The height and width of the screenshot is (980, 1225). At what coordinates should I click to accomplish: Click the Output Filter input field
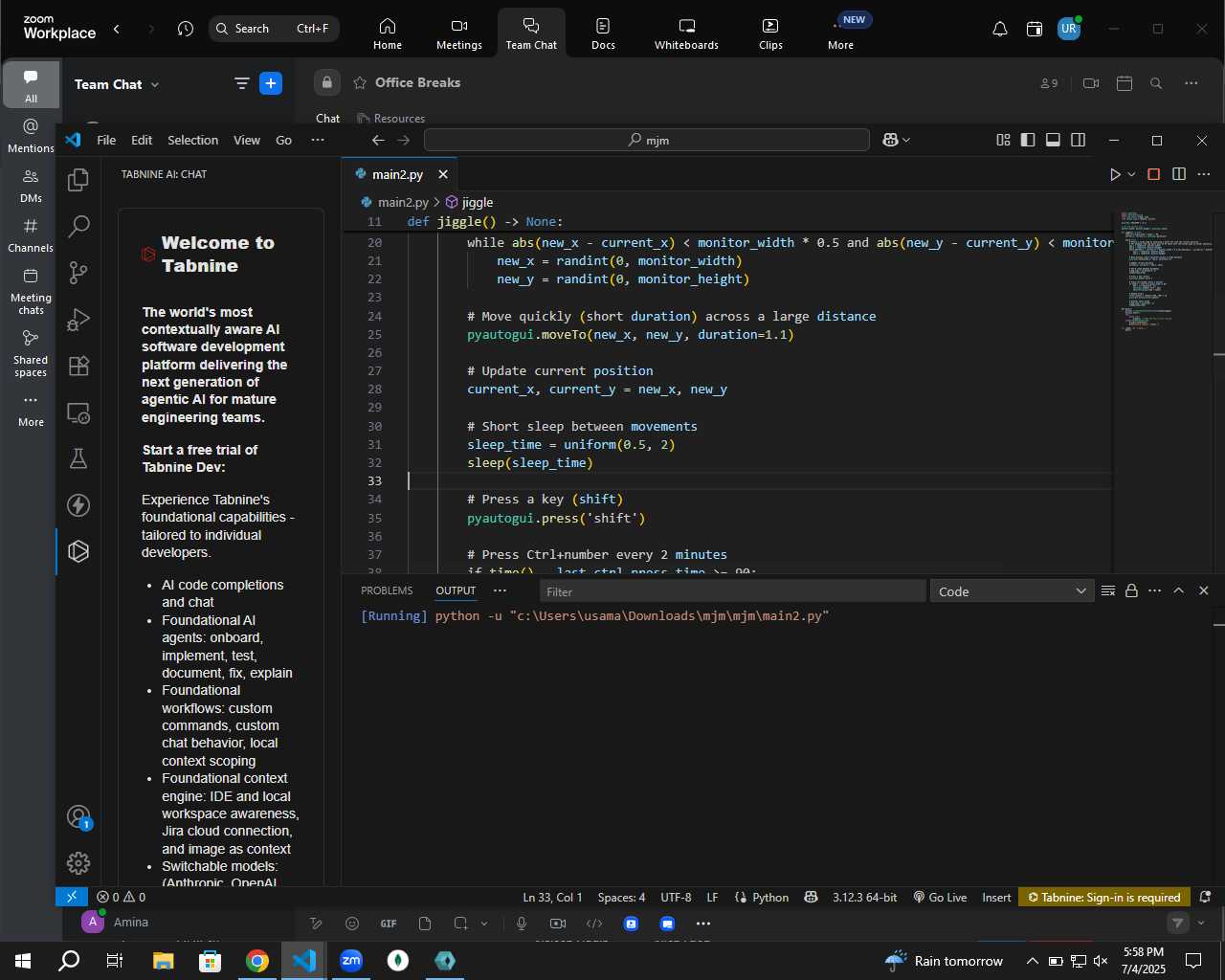[732, 591]
